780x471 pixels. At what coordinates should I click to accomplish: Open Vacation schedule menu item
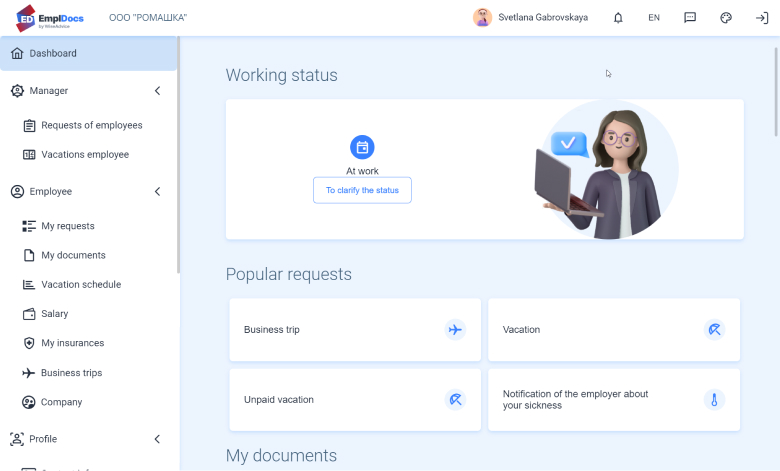click(80, 285)
